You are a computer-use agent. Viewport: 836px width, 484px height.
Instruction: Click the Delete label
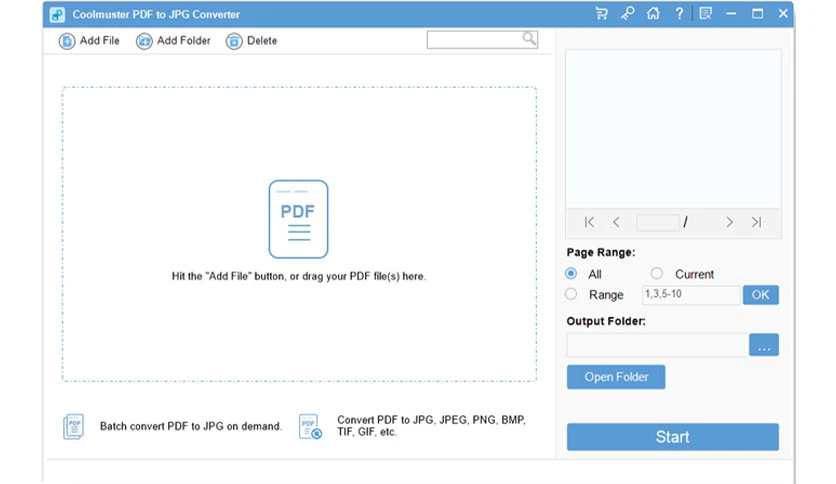(262, 41)
